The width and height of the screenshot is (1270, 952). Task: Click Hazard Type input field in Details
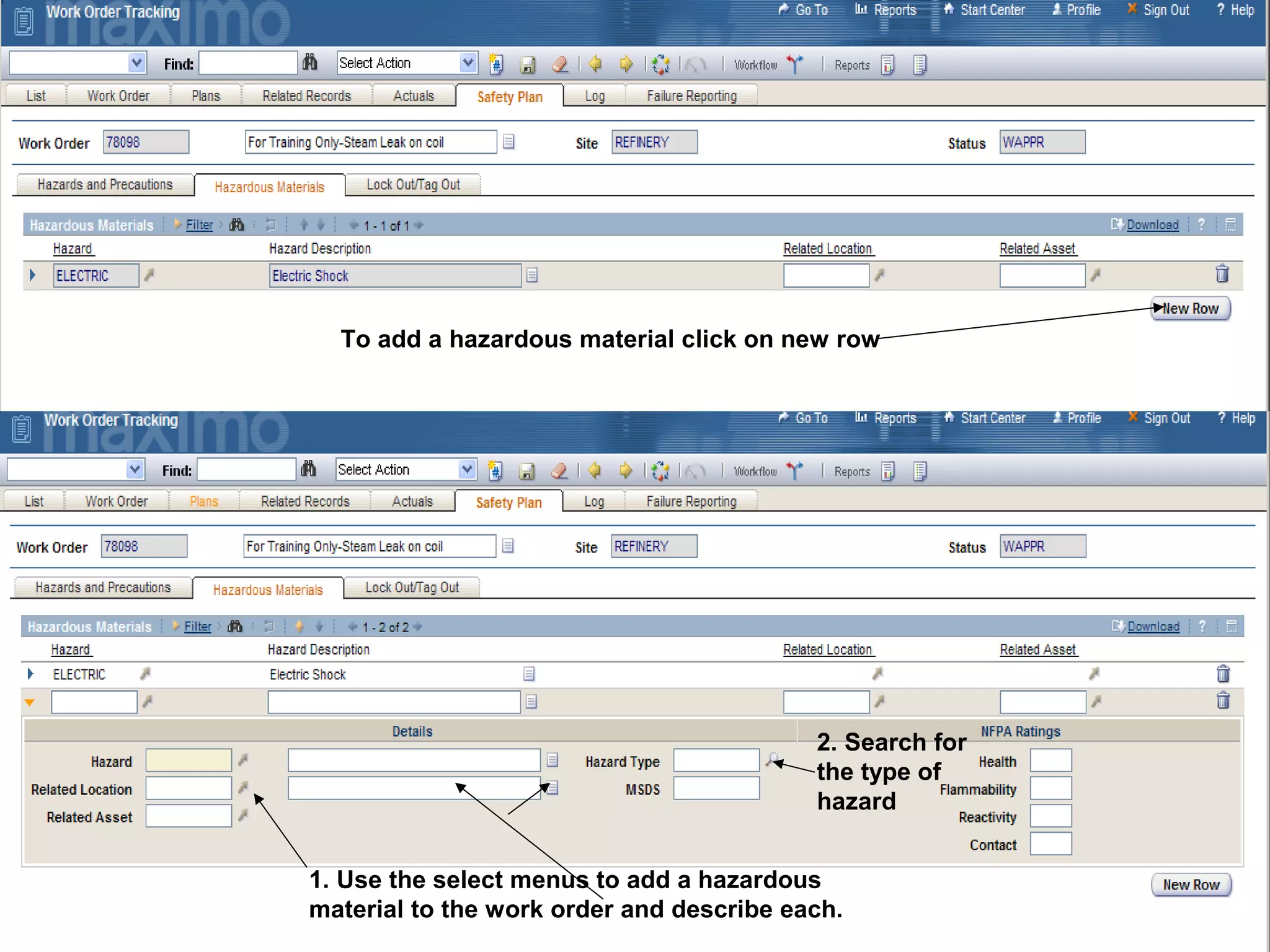click(716, 760)
